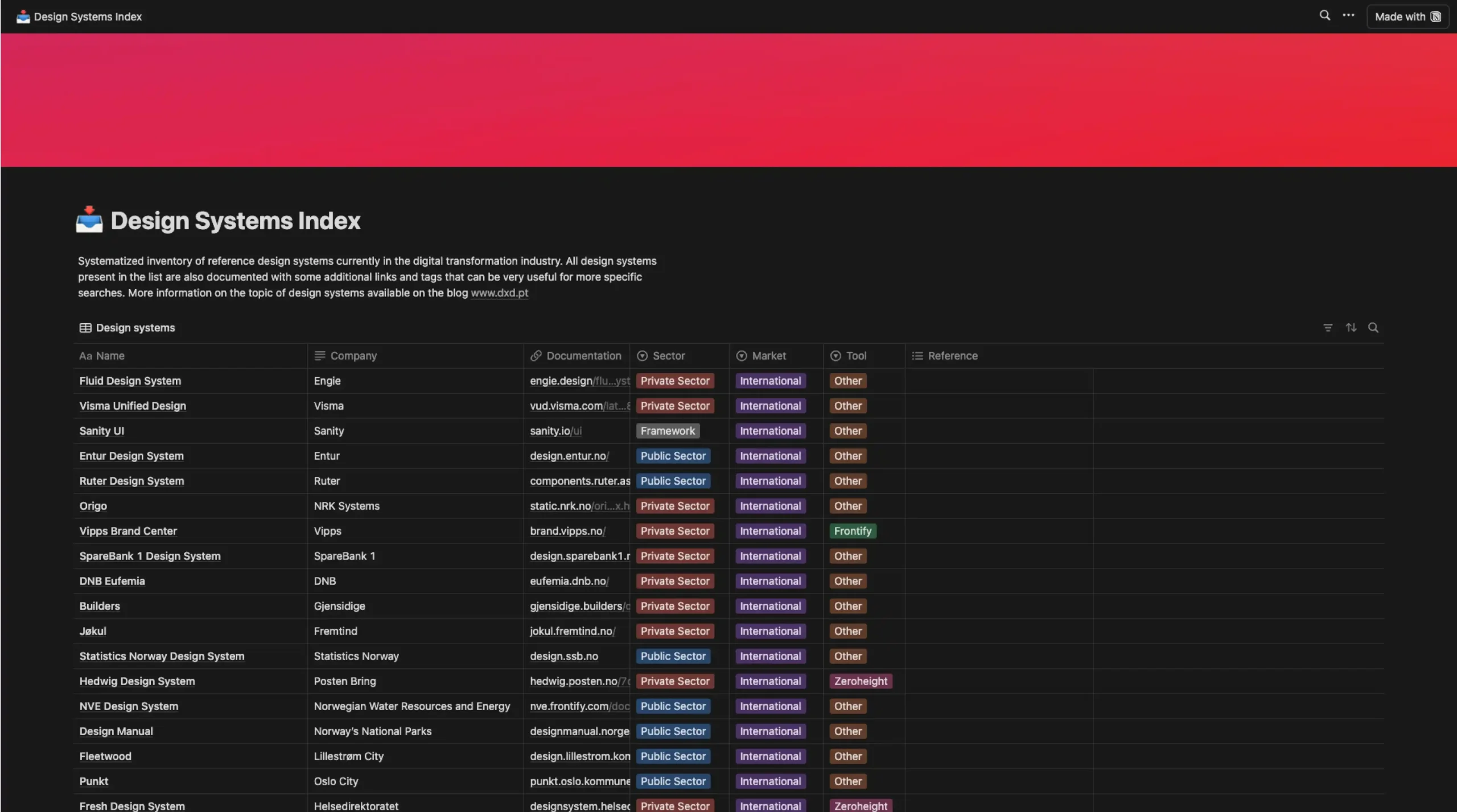This screenshot has height=812, width=1457.
Task: Click Private Sector tag in Engie row
Action: 675,381
